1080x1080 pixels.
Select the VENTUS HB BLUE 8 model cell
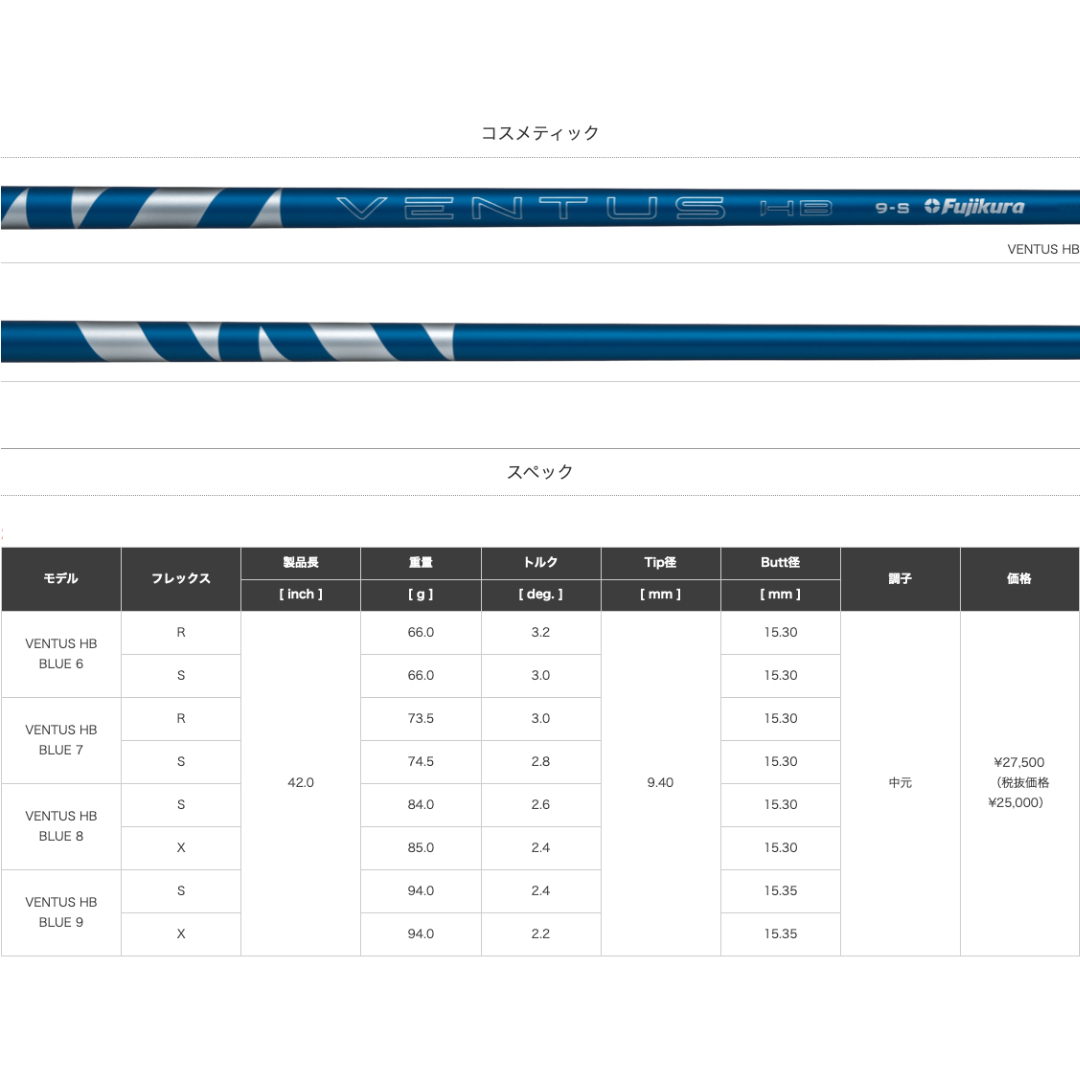click(x=61, y=826)
